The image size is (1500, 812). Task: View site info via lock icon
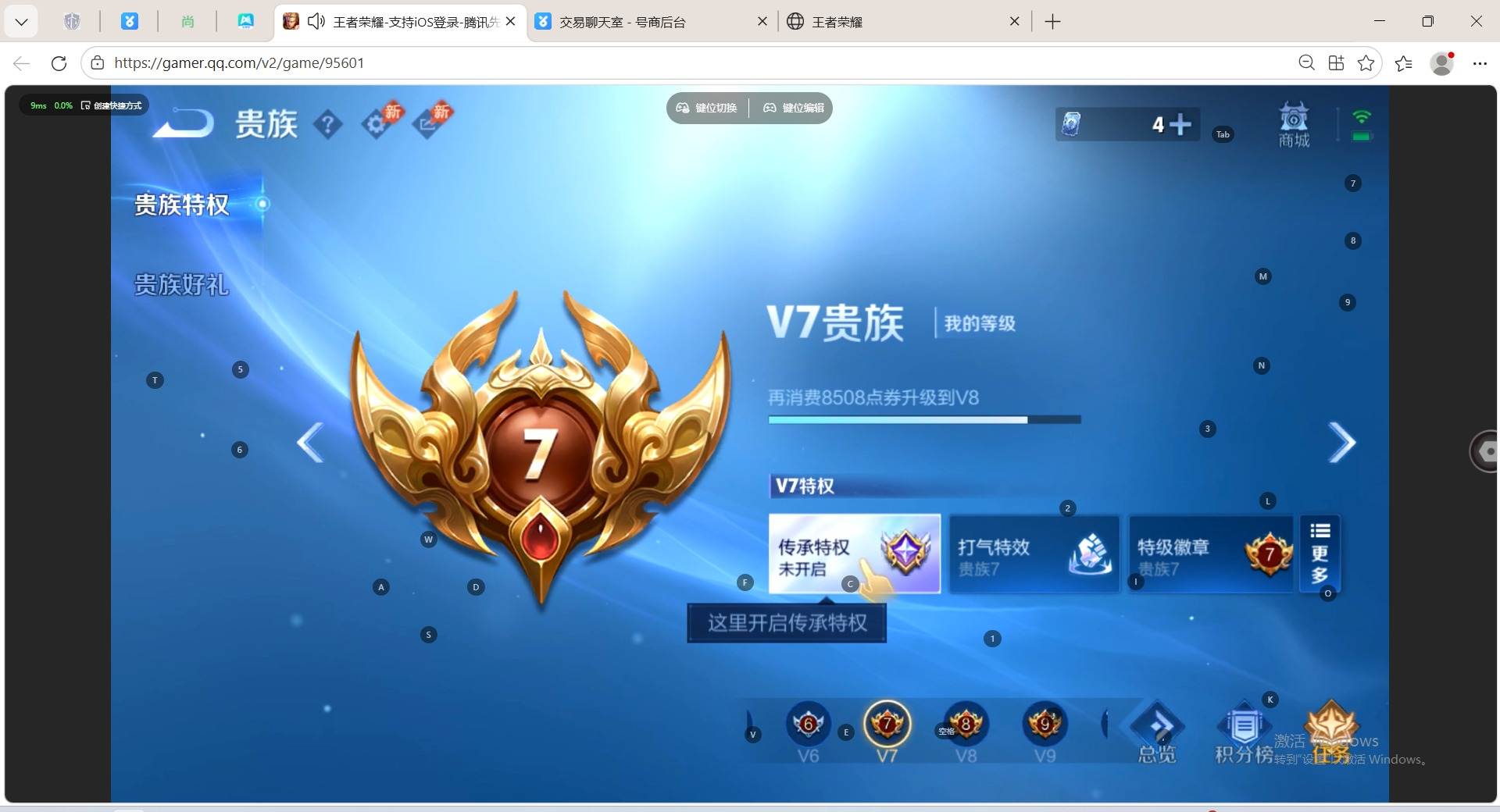coord(98,63)
